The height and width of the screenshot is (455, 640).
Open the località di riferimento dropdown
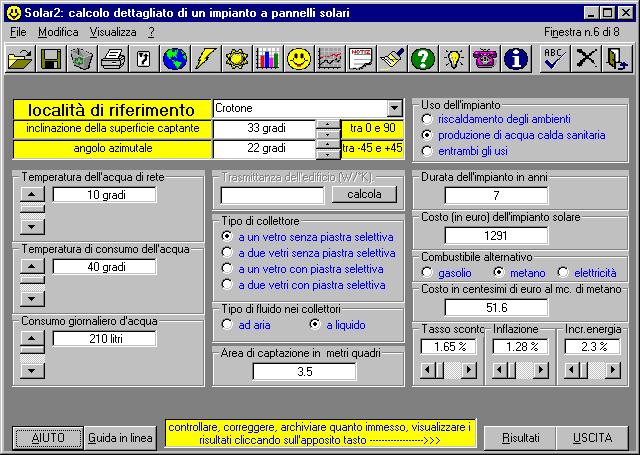(393, 108)
